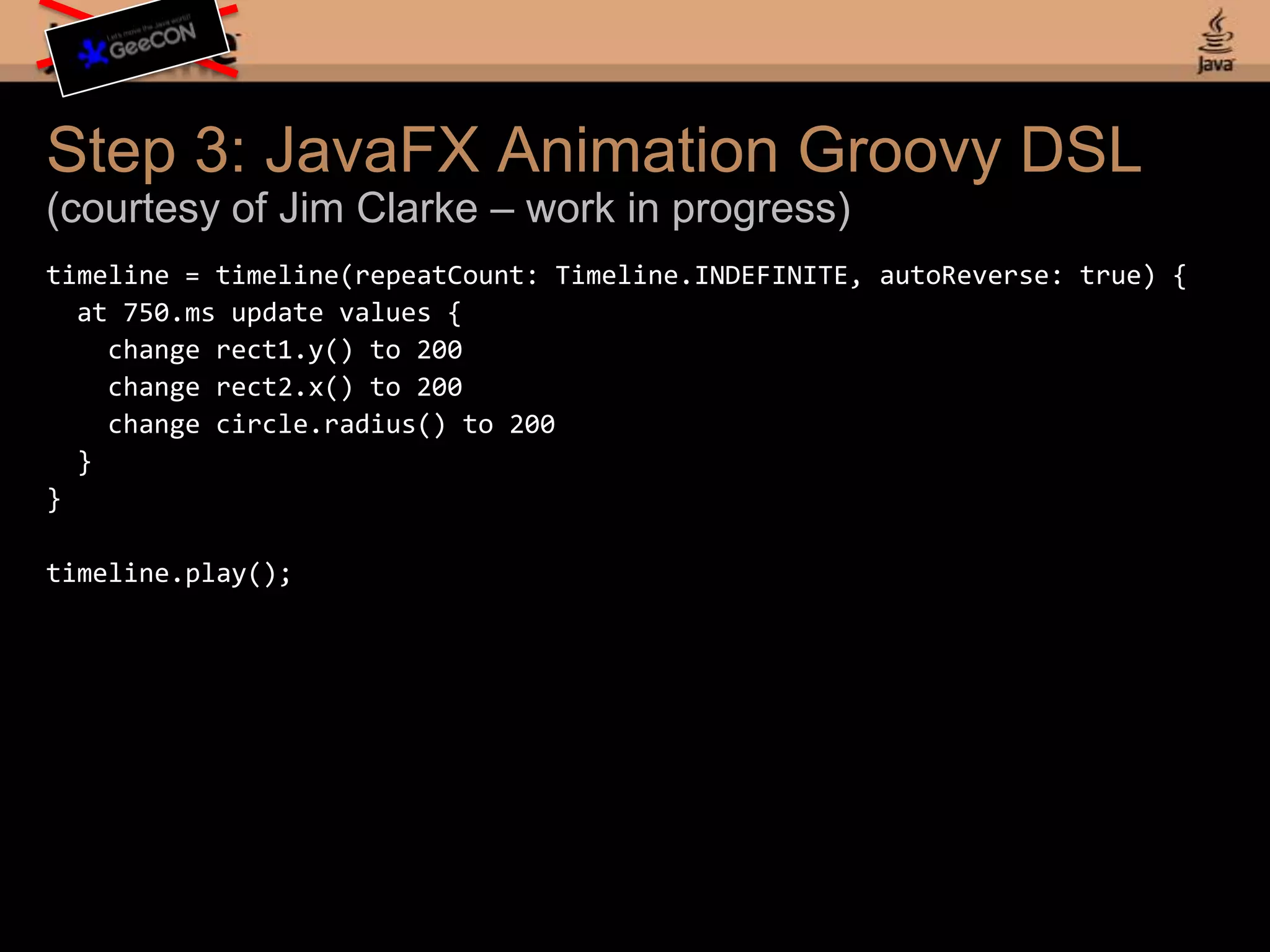Click the word 'JavaFX' in the title
The image size is (1270, 952).
coord(372,150)
